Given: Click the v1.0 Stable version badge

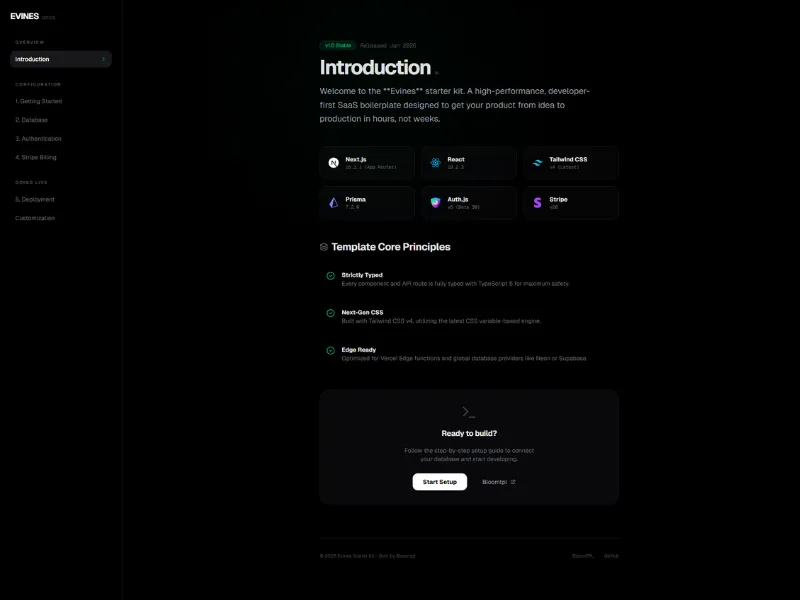Looking at the screenshot, I should click(337, 45).
